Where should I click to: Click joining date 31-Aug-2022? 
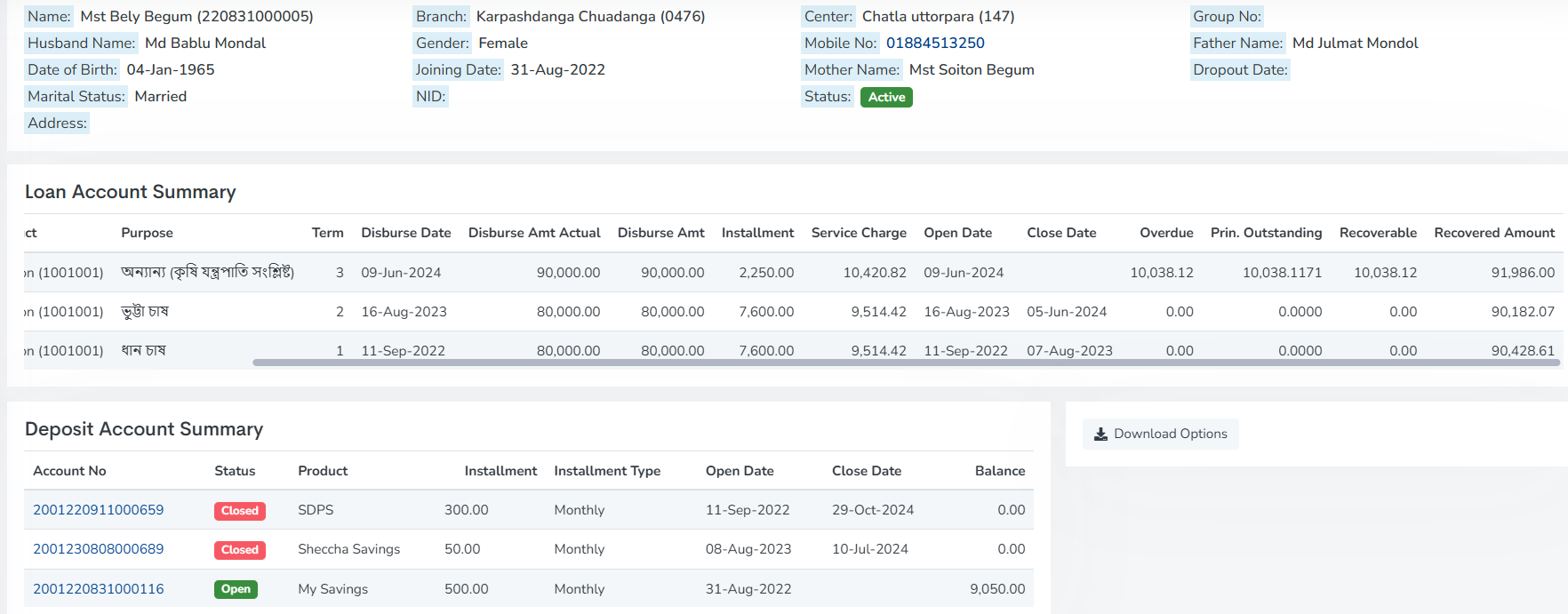(557, 69)
